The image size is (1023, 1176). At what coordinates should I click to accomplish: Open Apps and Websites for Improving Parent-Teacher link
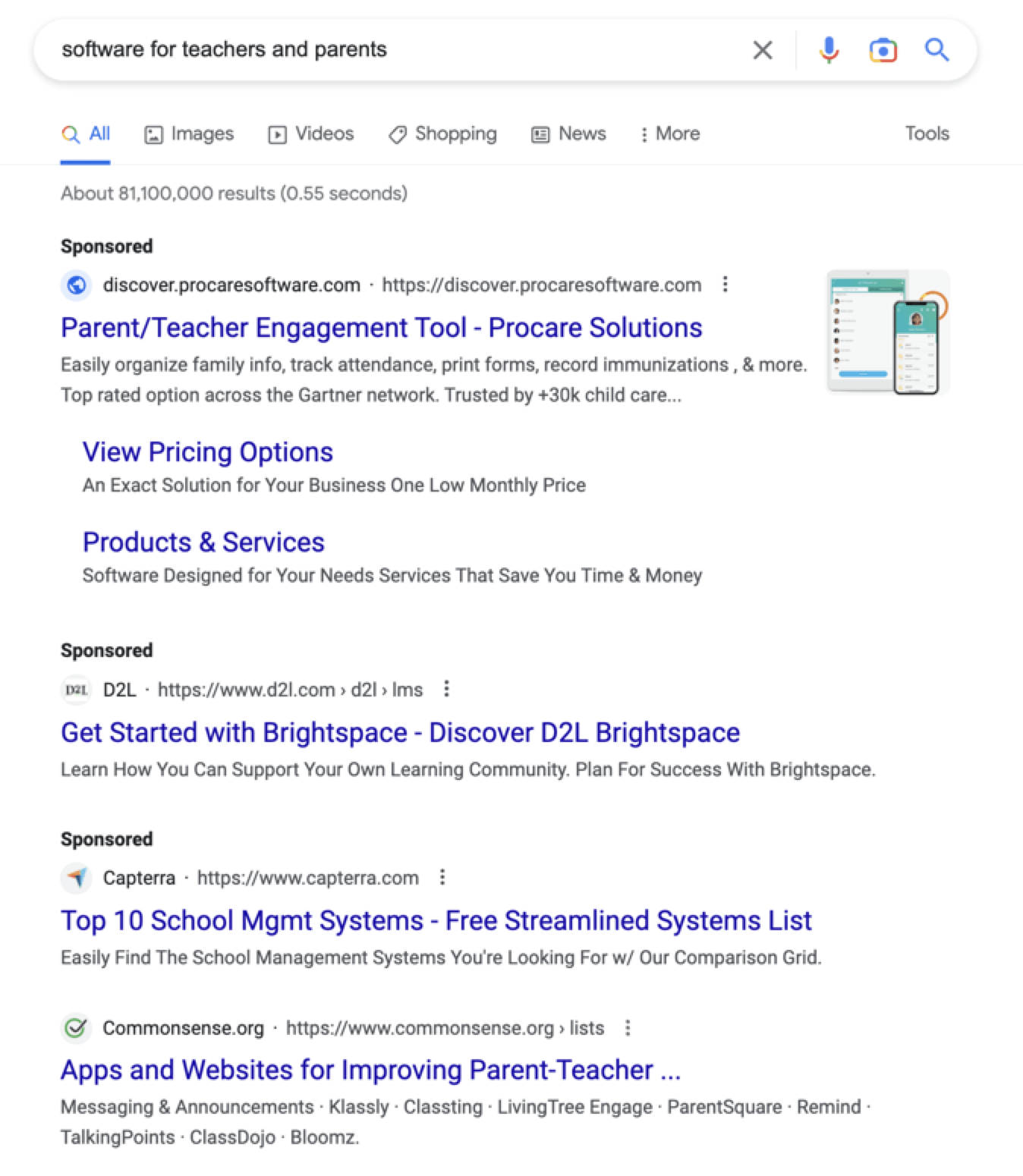(x=371, y=1070)
